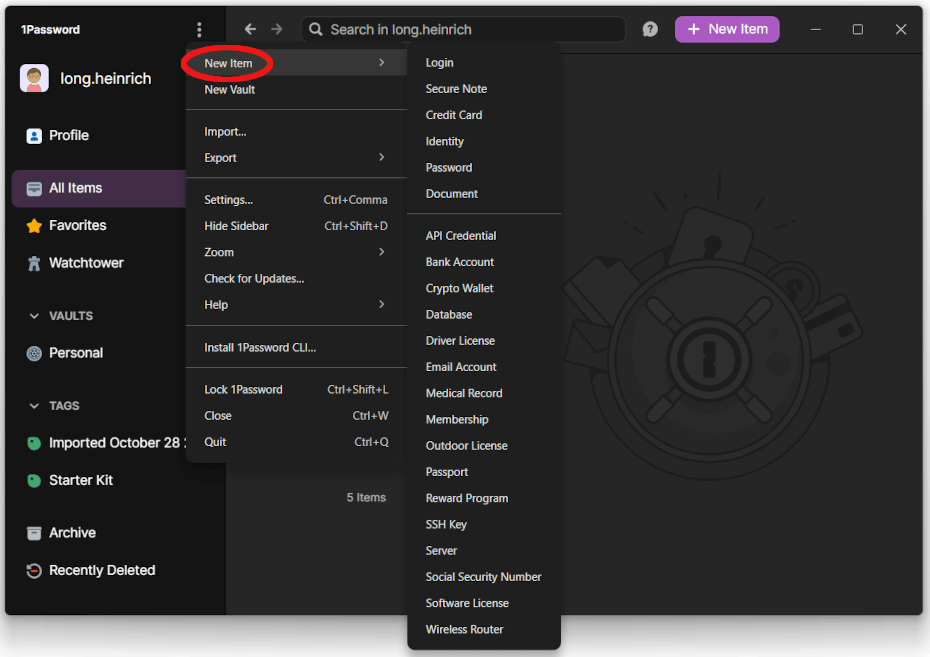Click the long.heinrich account avatar
The width and height of the screenshot is (930, 657).
tap(34, 78)
